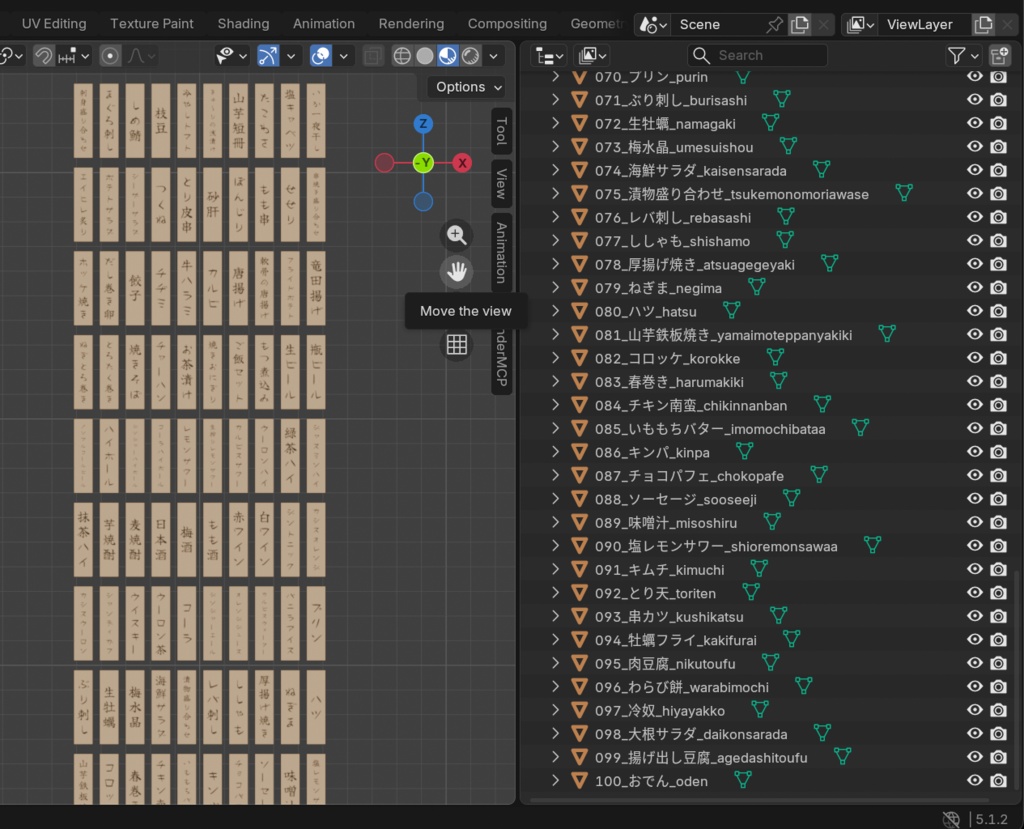The width and height of the screenshot is (1024, 829).
Task: Hide 093_串カツ_kushikatsu in viewport
Action: point(974,616)
